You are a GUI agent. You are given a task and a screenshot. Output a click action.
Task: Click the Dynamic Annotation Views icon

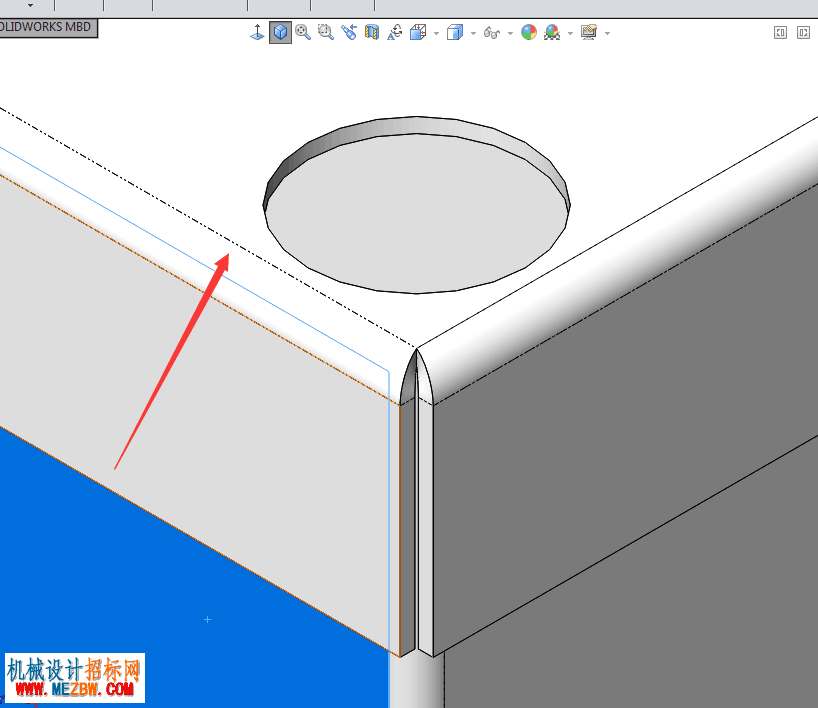click(395, 32)
